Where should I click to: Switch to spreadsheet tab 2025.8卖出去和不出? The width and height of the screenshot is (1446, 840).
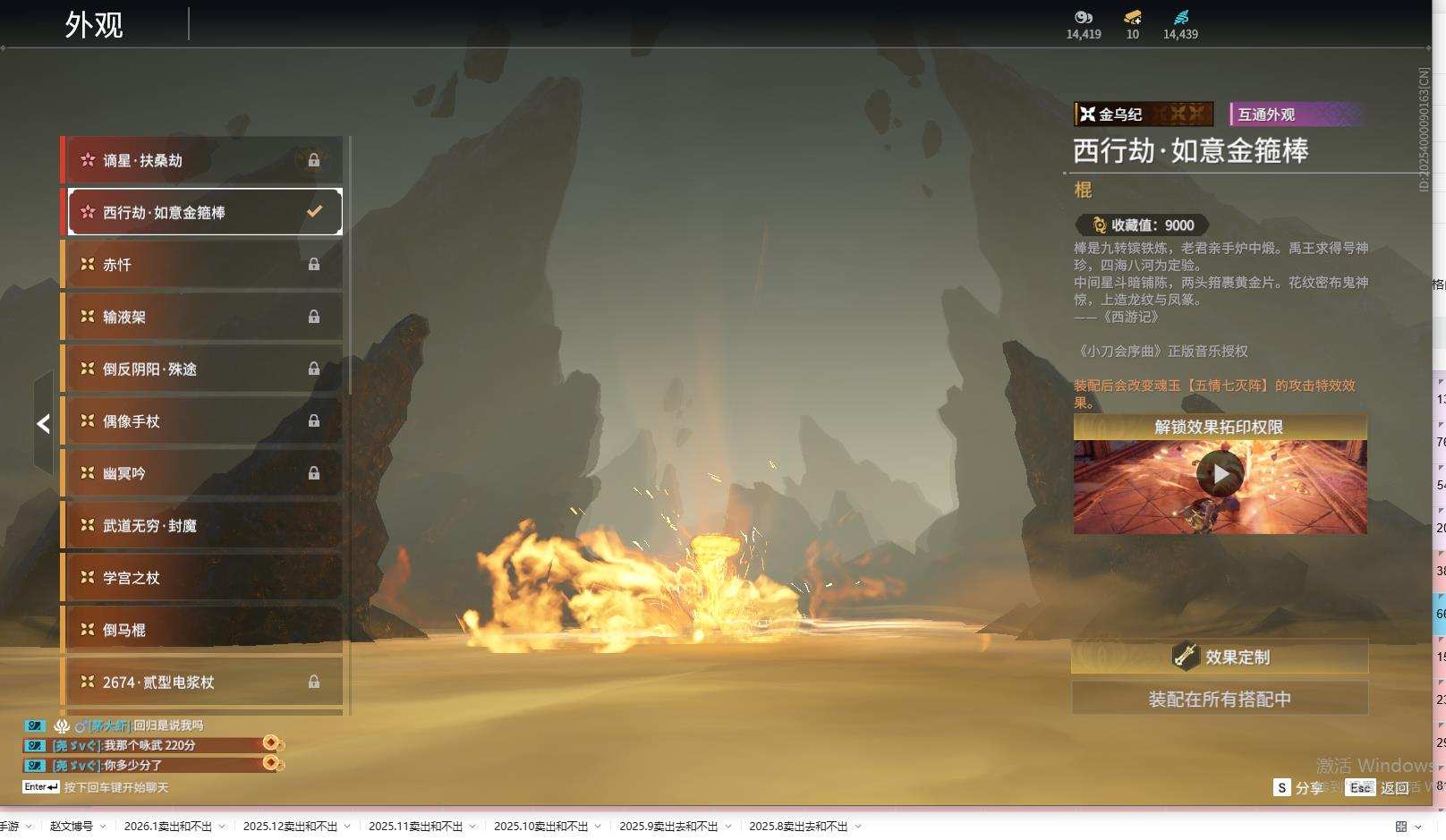[798, 827]
